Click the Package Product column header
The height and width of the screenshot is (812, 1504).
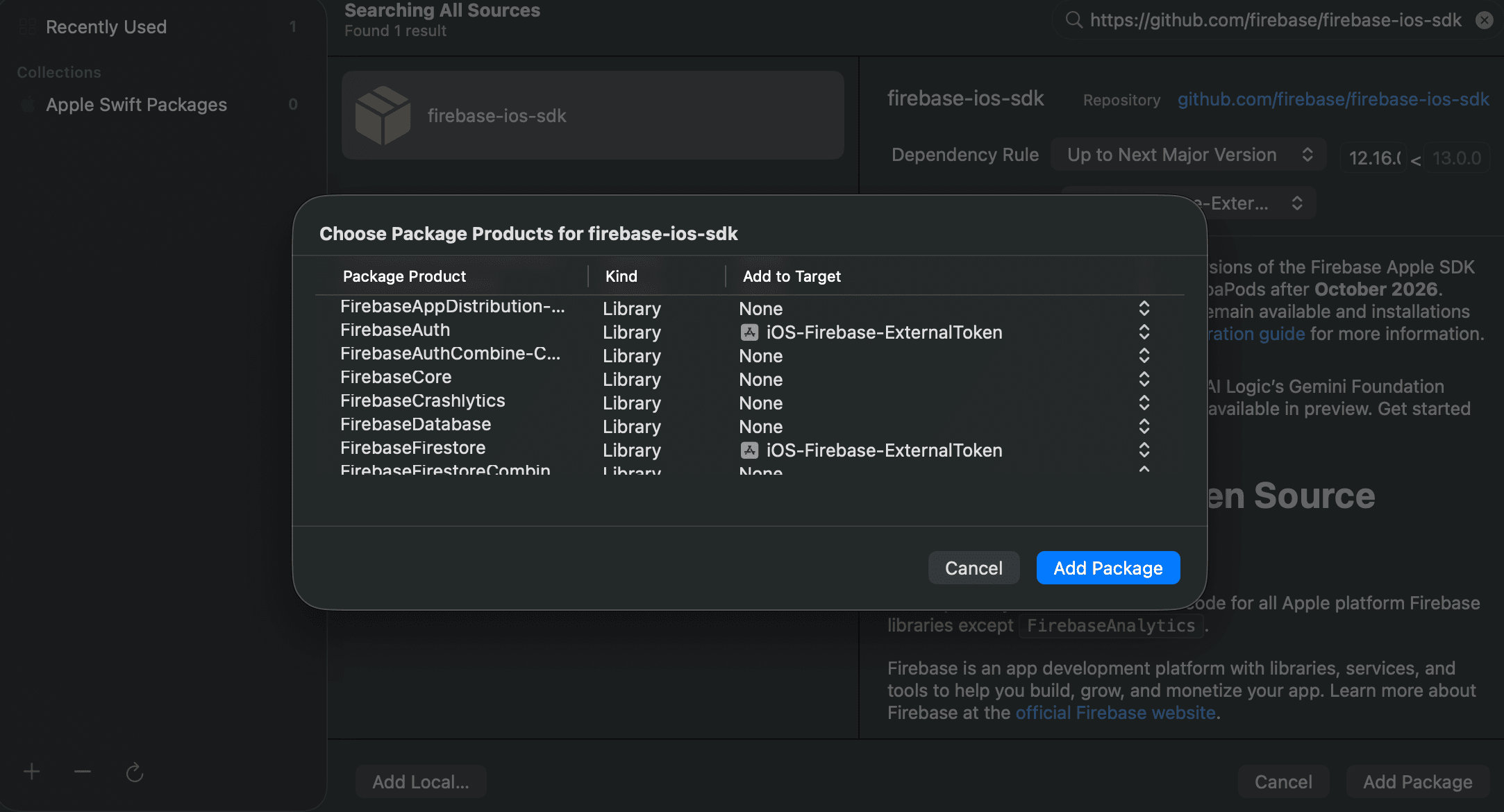[404, 276]
